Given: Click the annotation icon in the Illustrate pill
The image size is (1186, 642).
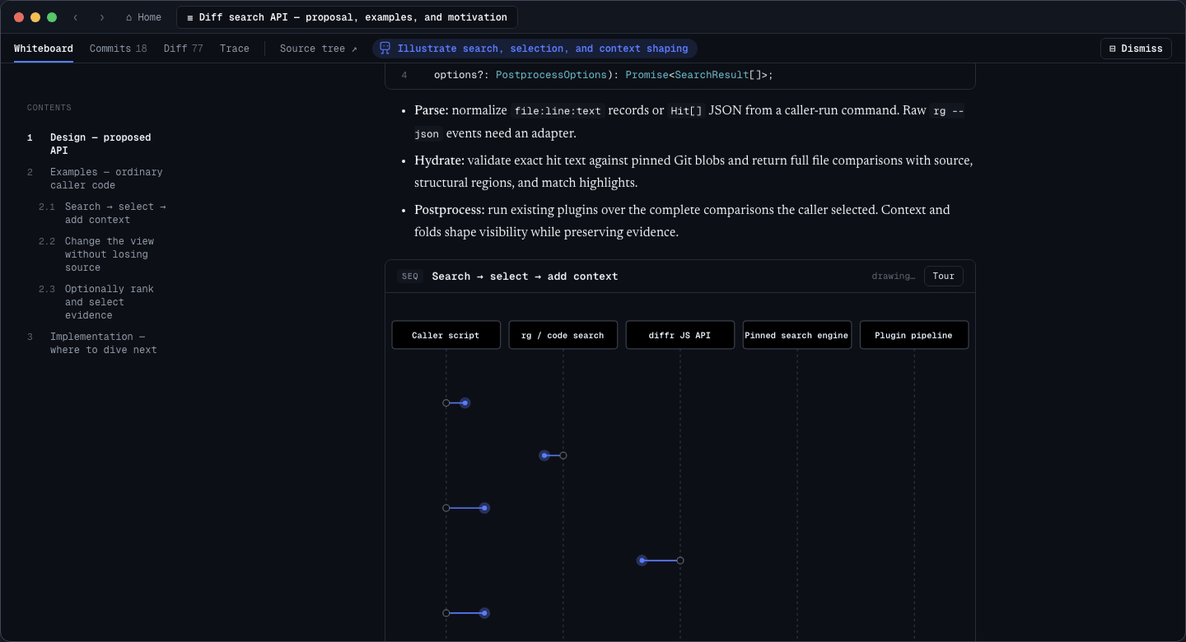Looking at the screenshot, I should point(385,48).
